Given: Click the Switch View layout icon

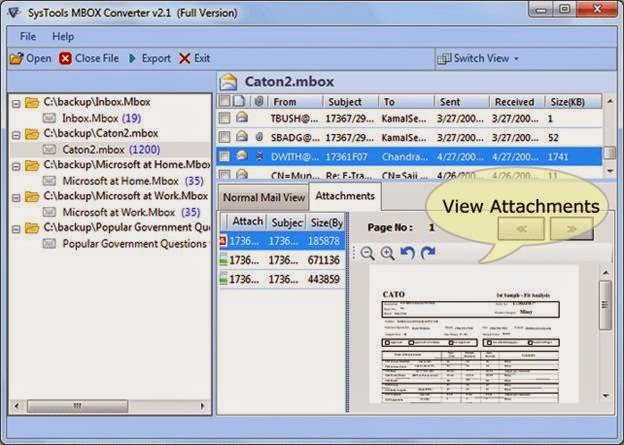Looking at the screenshot, I should point(444,59).
